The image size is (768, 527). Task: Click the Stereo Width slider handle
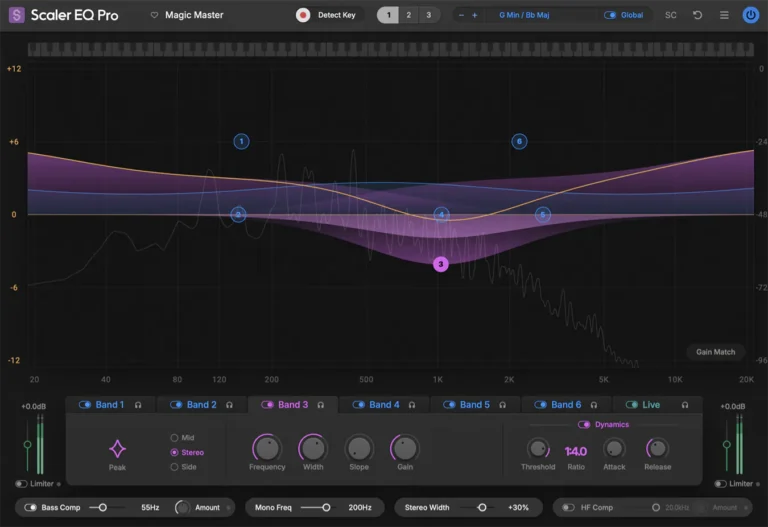point(482,507)
